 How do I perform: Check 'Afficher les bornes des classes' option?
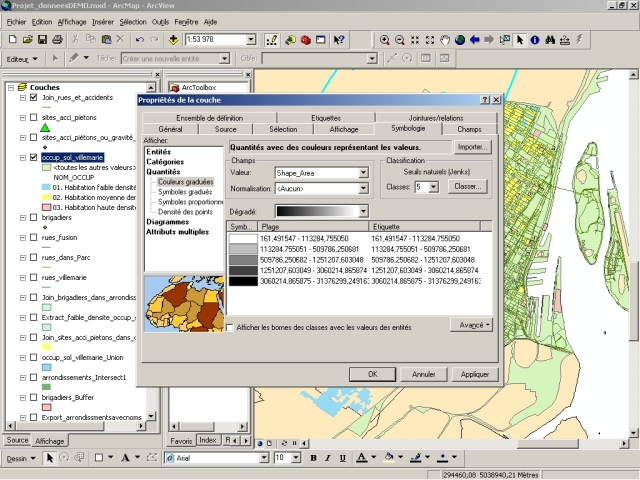(x=231, y=327)
